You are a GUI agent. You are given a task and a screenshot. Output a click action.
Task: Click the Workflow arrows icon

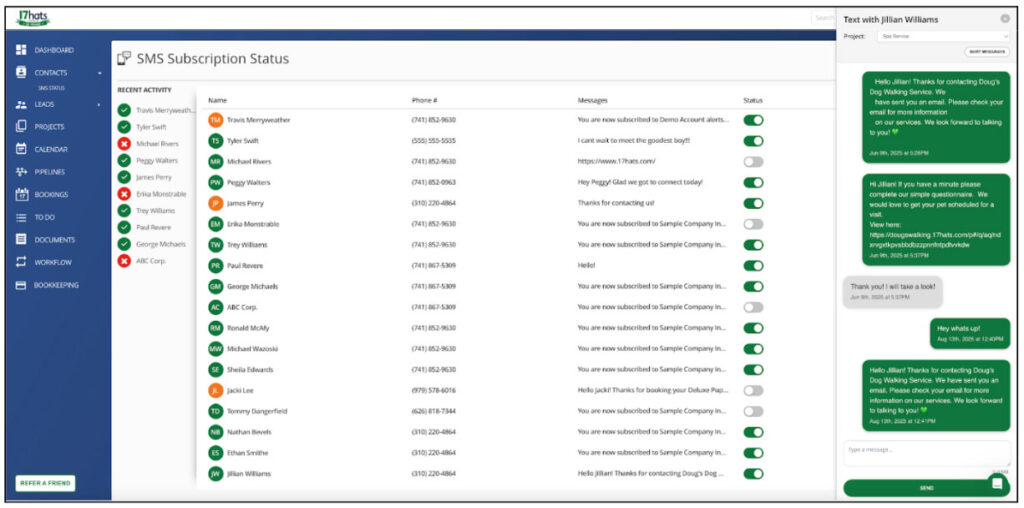pos(21,262)
